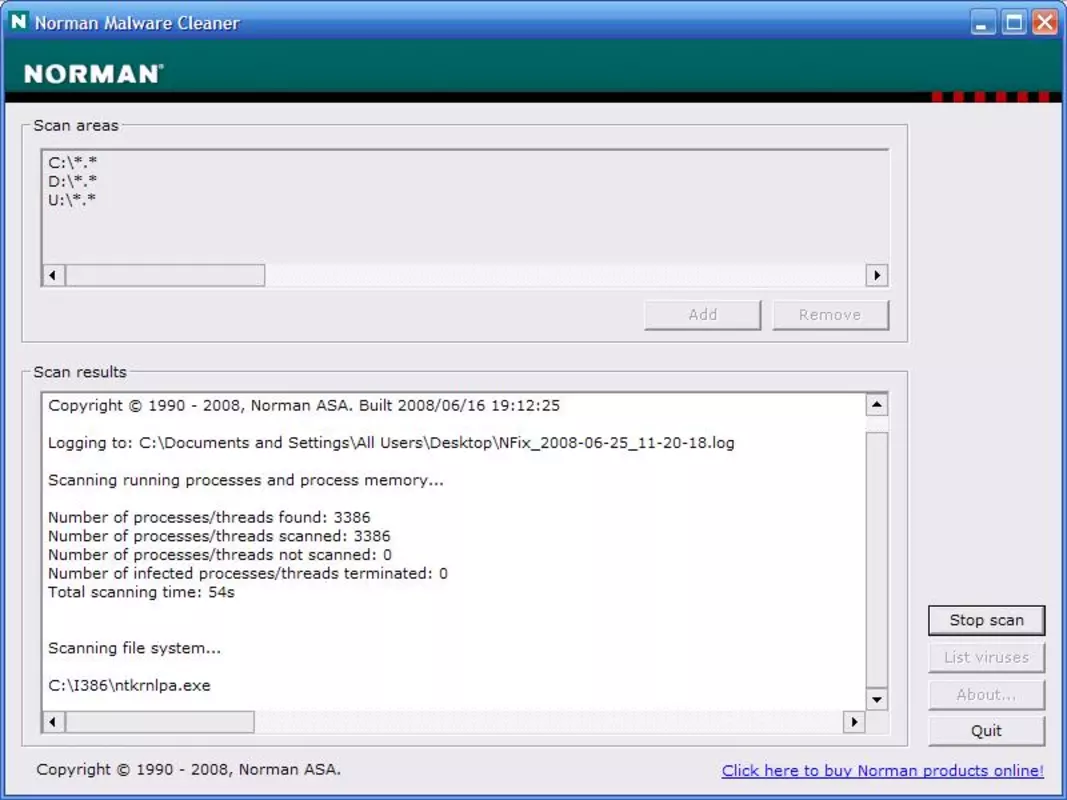This screenshot has width=1067, height=800.
Task: Click left arrow of Scan results horizontal scrollbar
Action: pyautogui.click(x=53, y=722)
